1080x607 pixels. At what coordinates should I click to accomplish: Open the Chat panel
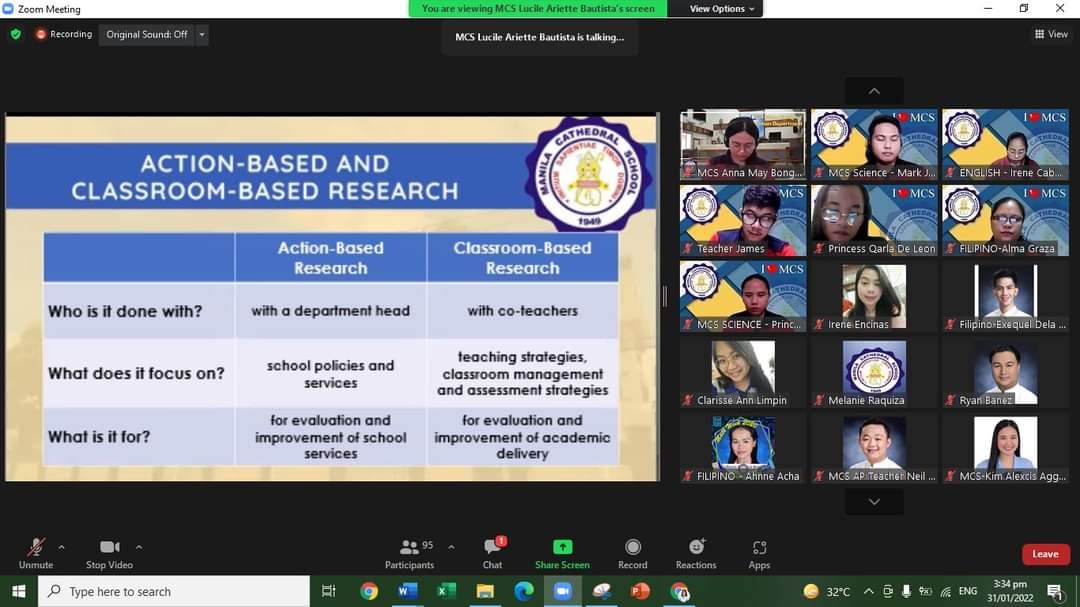point(492,553)
